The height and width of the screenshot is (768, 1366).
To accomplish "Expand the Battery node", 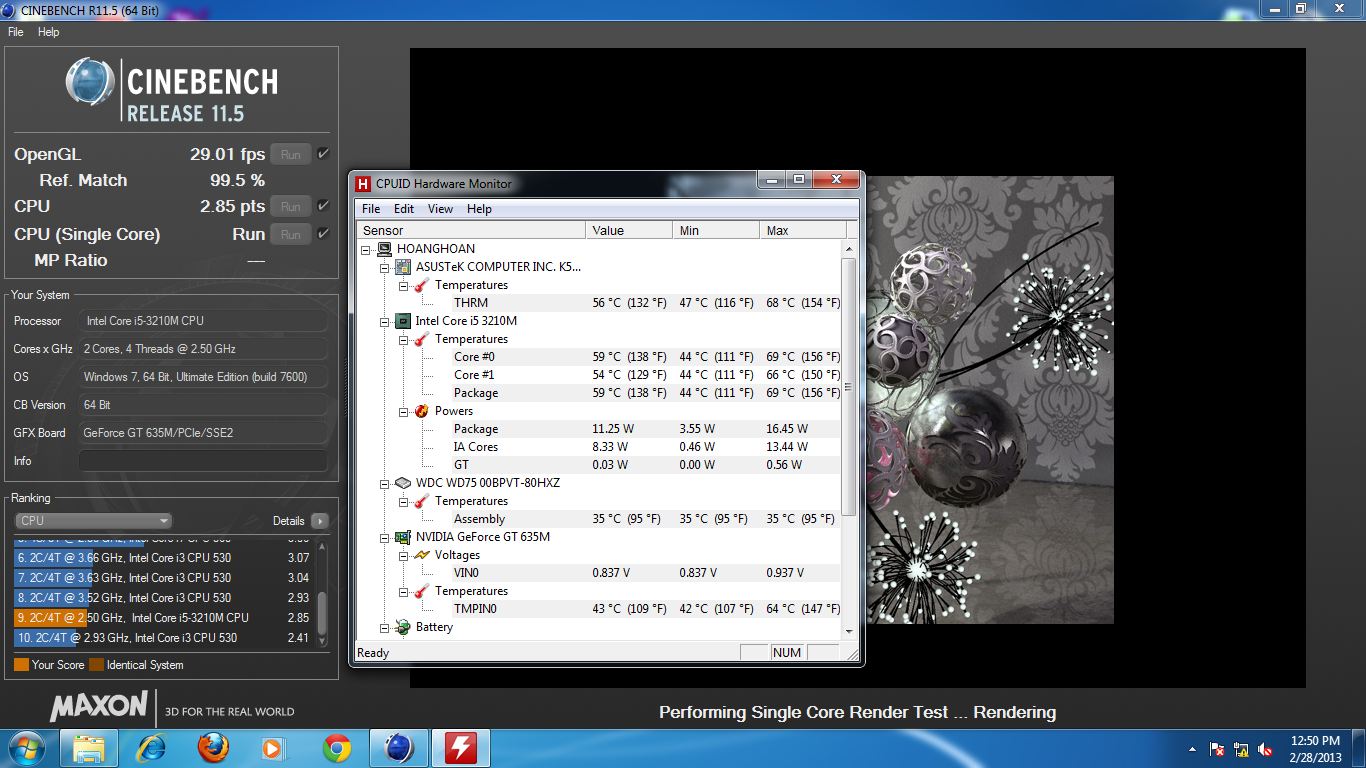I will [385, 627].
